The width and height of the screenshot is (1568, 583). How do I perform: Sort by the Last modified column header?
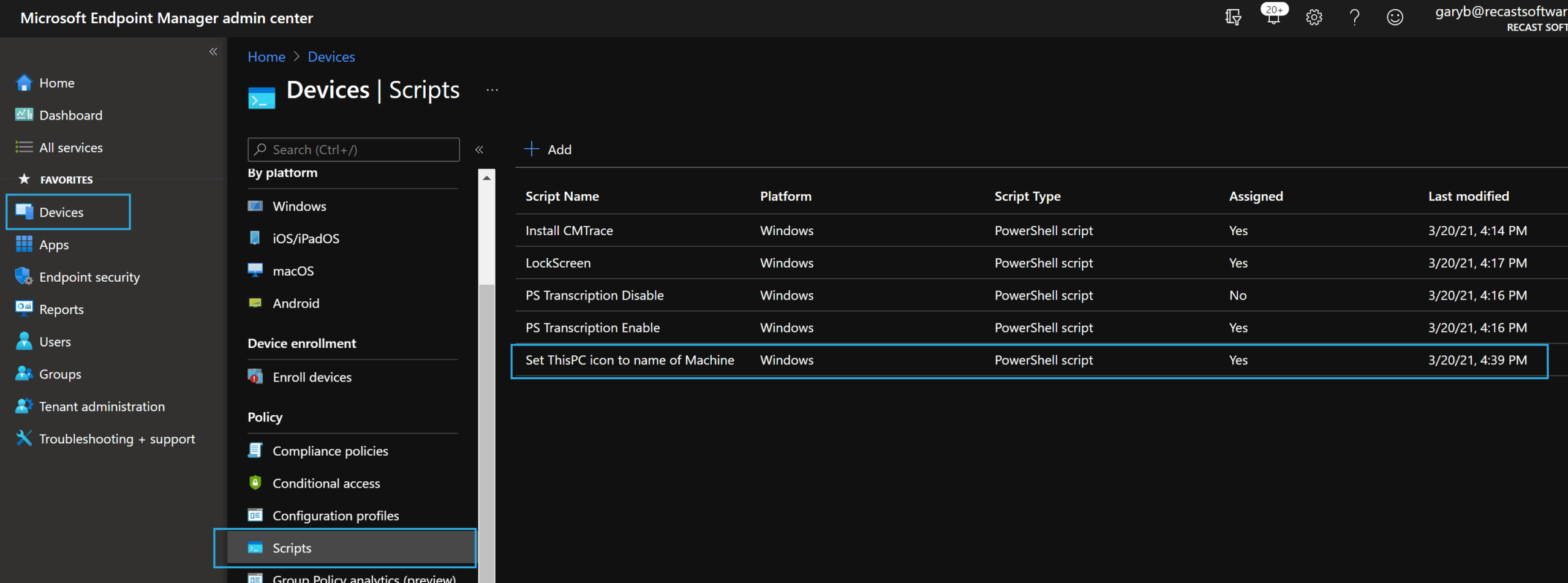point(1468,196)
